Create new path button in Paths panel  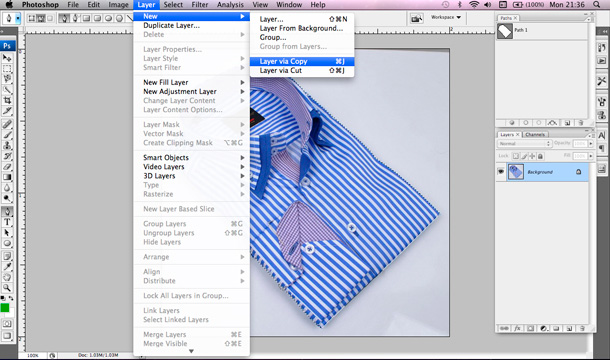[x=567, y=123]
